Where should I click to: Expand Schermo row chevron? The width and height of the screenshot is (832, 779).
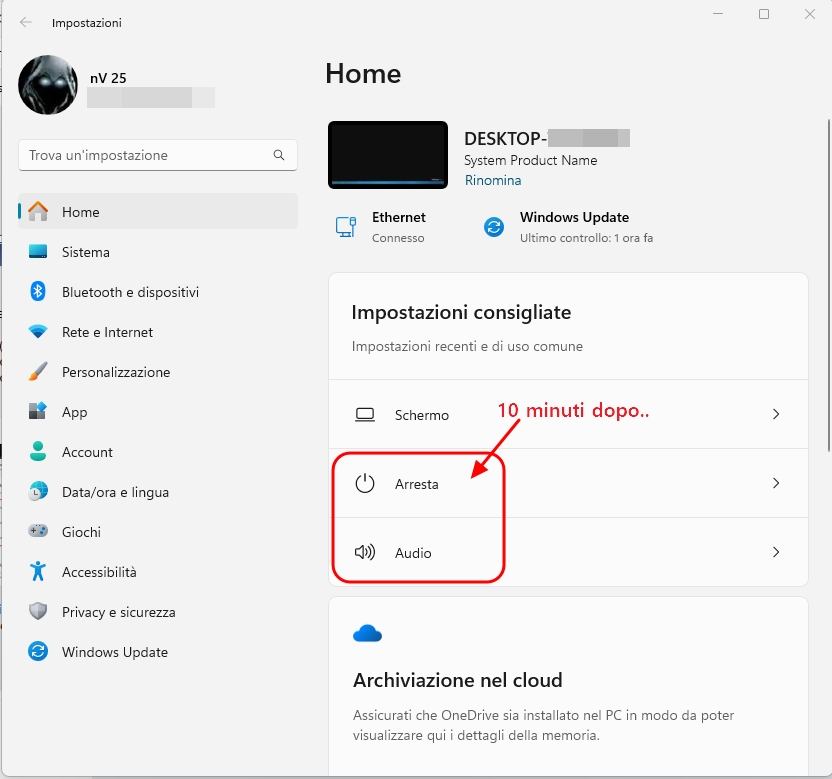tap(776, 414)
